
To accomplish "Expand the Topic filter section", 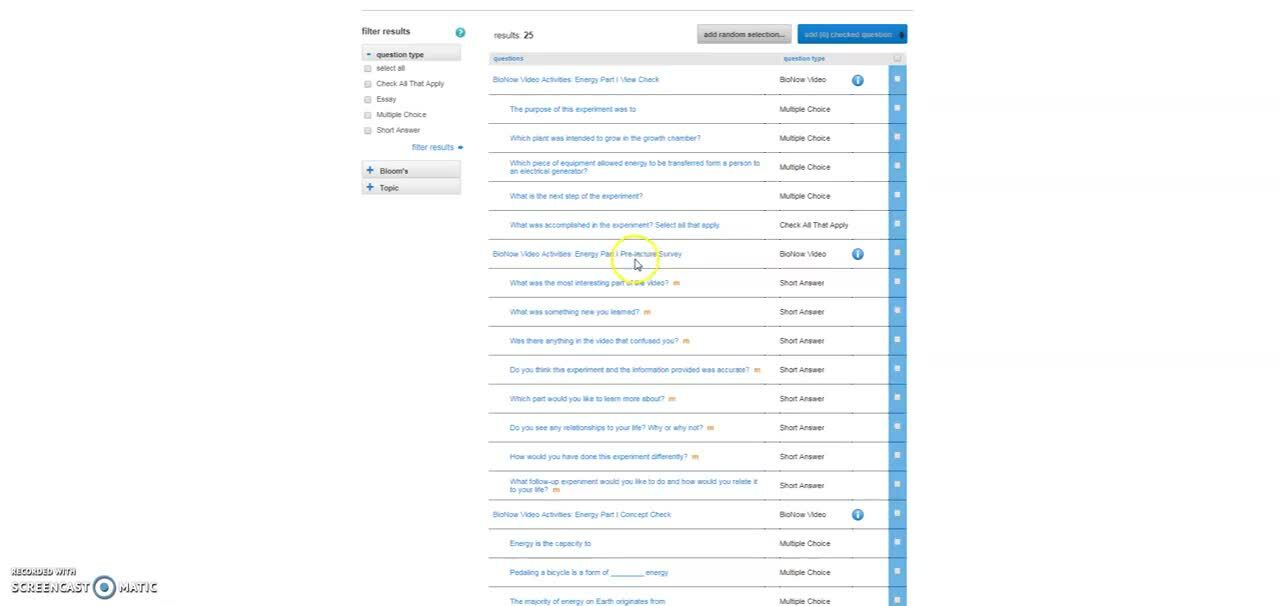I will pos(370,188).
